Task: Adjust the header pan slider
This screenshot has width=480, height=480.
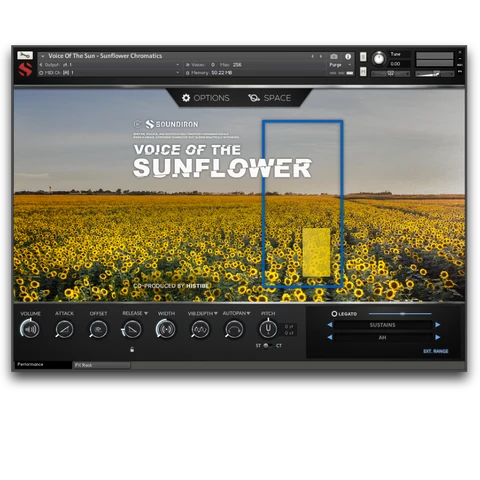Action: 390,73
